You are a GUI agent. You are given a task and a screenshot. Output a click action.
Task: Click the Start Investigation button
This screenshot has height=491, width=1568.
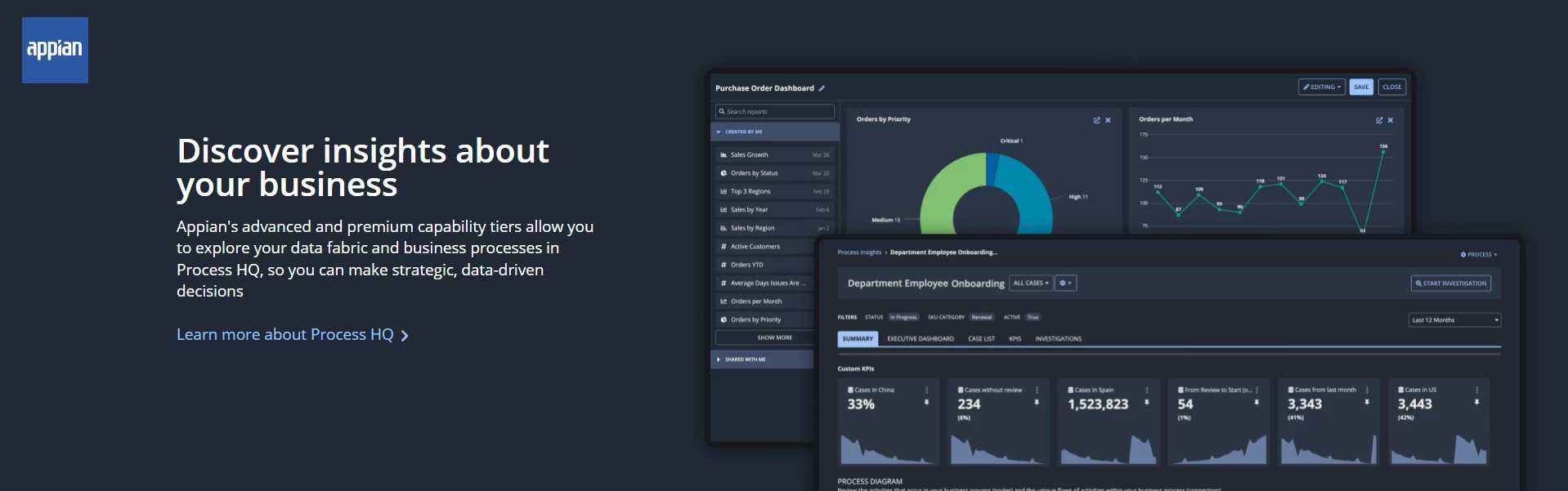point(1451,283)
